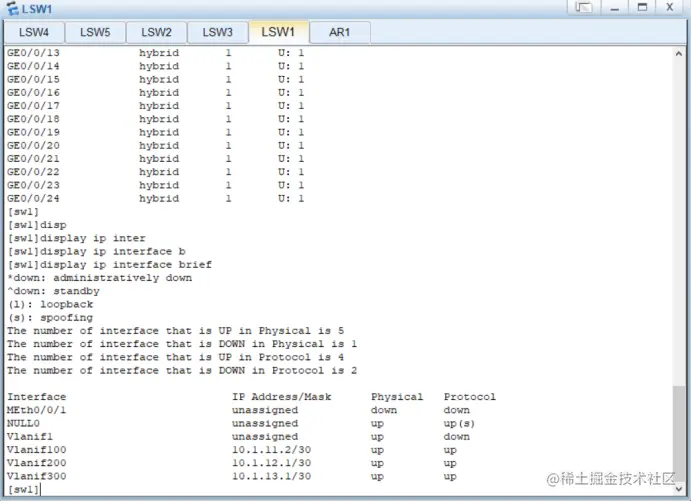This screenshot has height=502, width=691.
Task: Click the '^down: standby' line
Action: [53, 291]
